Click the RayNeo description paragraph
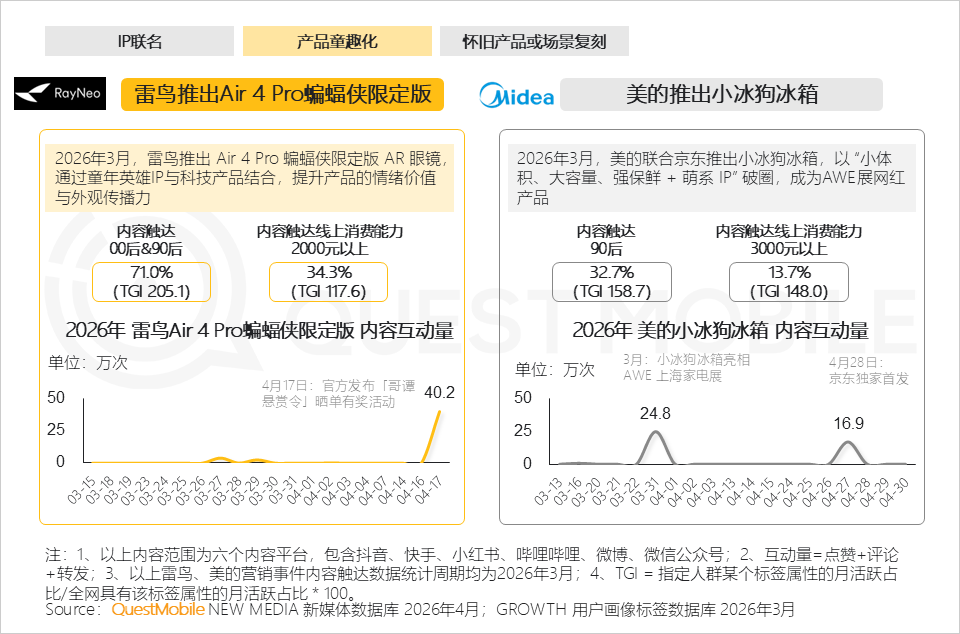This screenshot has width=960, height=634. click(x=249, y=178)
